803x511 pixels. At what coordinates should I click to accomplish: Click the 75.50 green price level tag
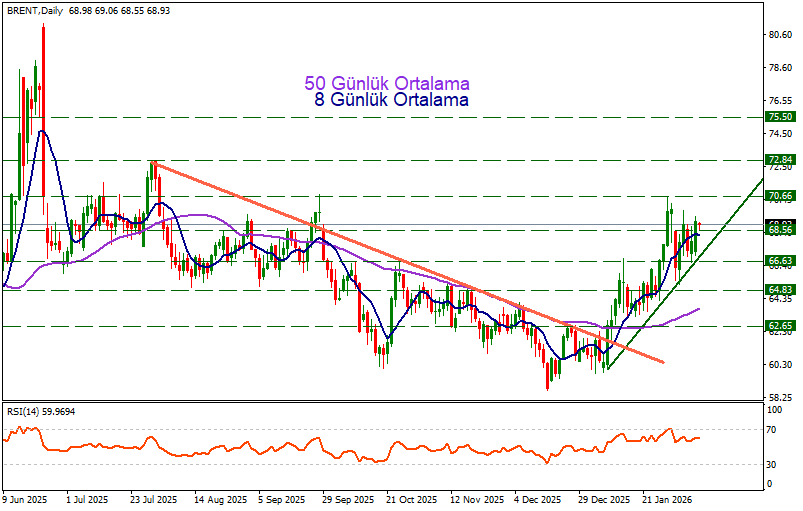coord(780,117)
